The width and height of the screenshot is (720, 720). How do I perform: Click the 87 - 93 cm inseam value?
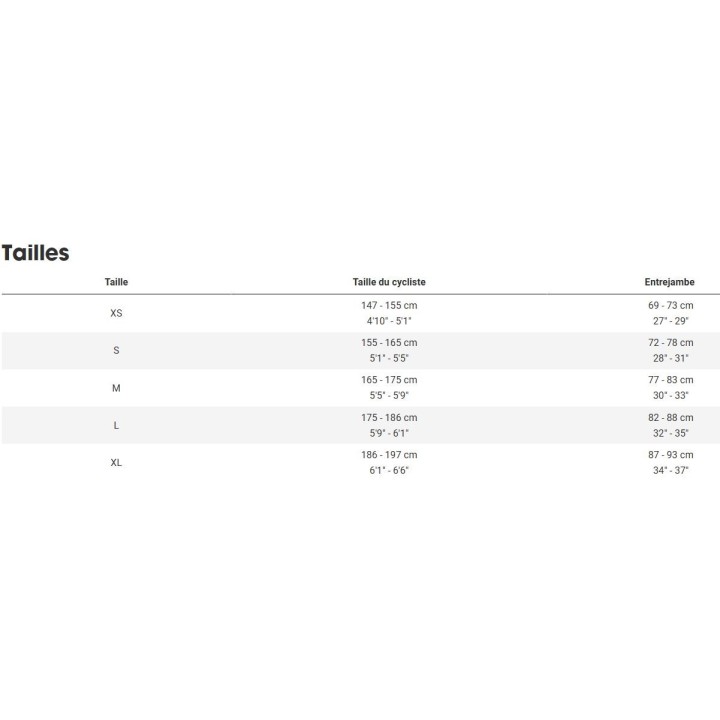pos(669,455)
